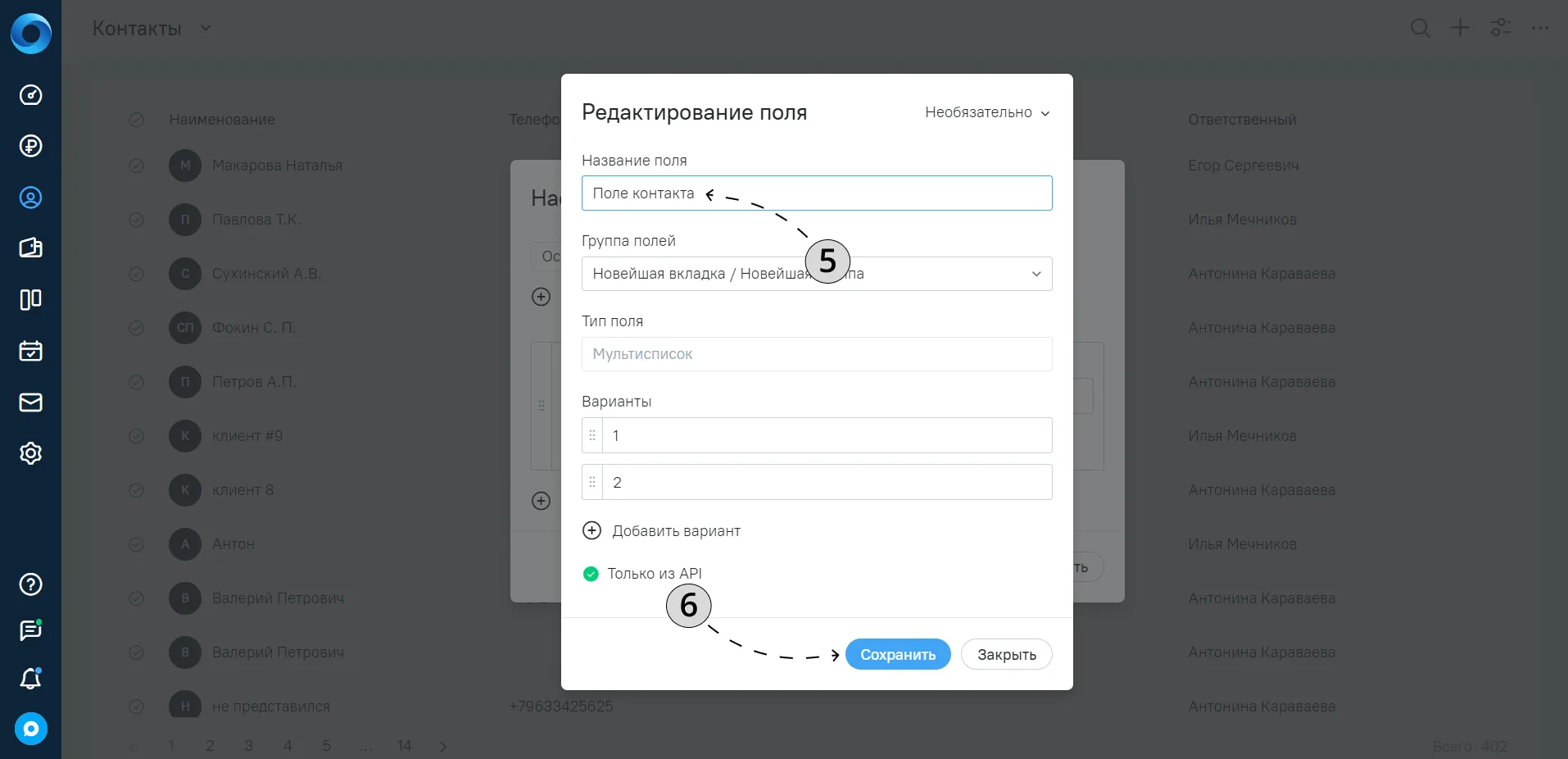Expand the 'Группа полей' dropdown
This screenshot has width=1568, height=759.
(817, 274)
